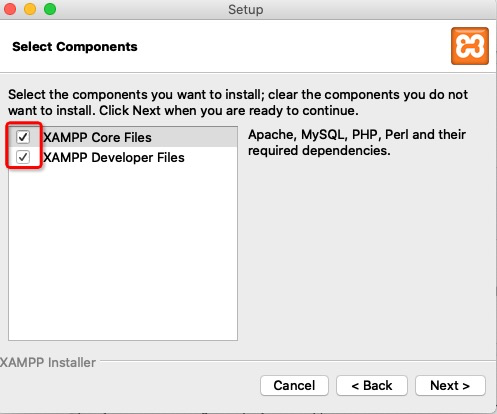This screenshot has height=414, width=497.
Task: Click the Select Components heading
Action: click(75, 47)
